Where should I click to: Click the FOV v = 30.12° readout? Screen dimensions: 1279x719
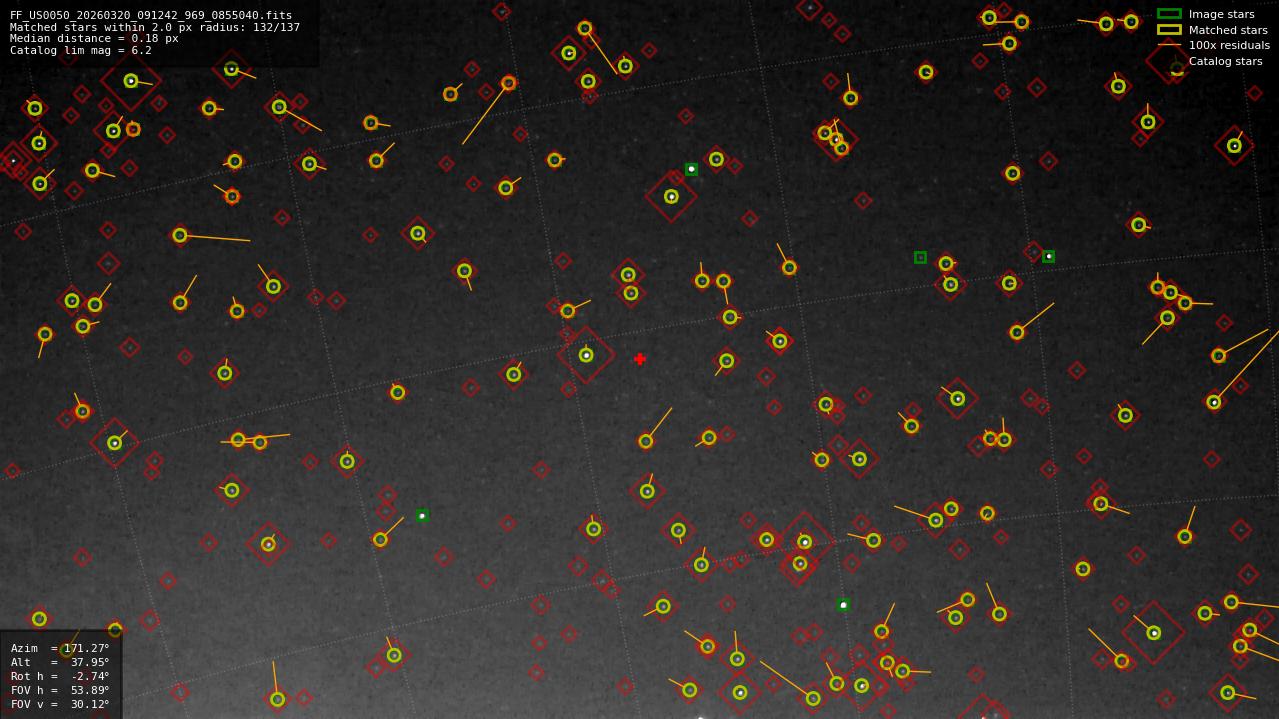(60, 704)
